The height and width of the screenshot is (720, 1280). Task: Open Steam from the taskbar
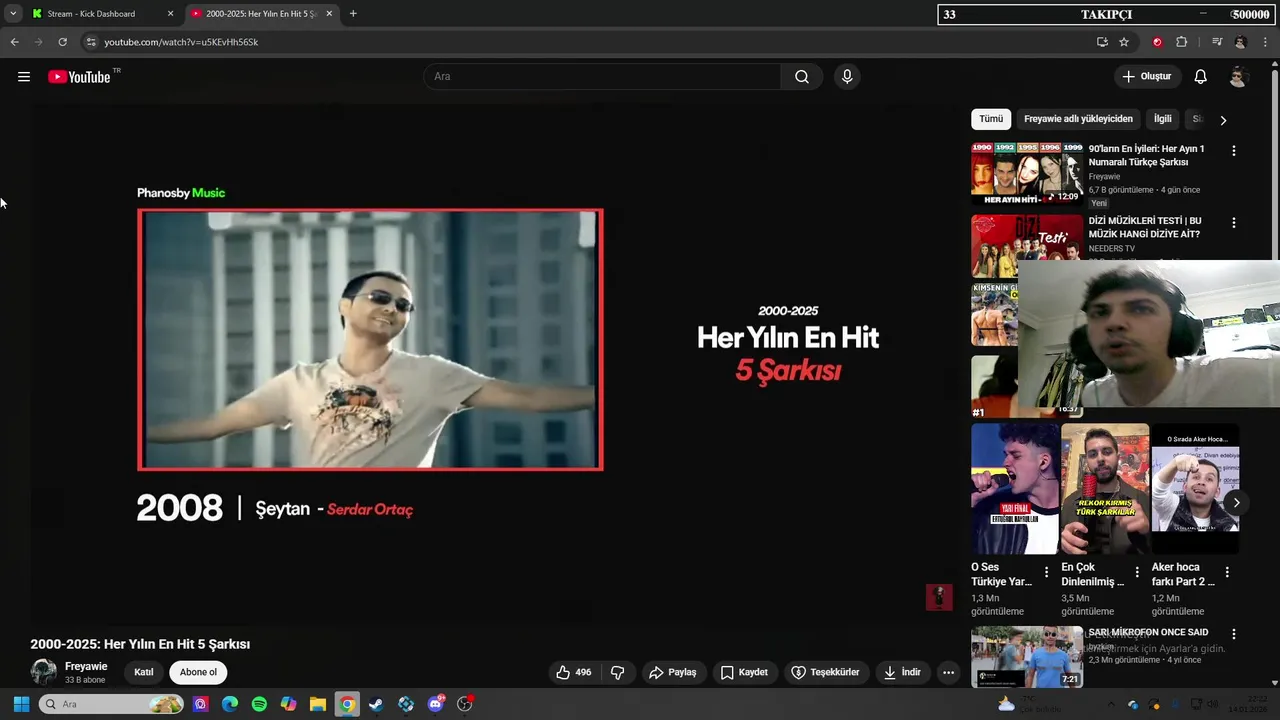pyautogui.click(x=376, y=704)
